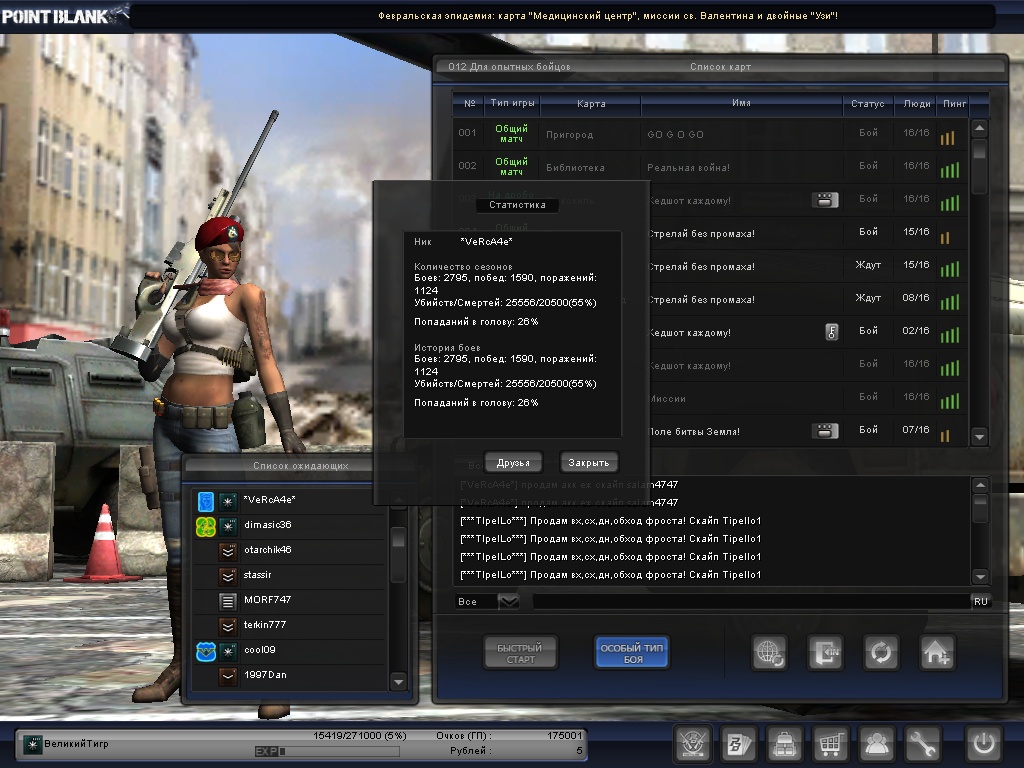Sort rooms by the Тип игры column header

point(512,103)
